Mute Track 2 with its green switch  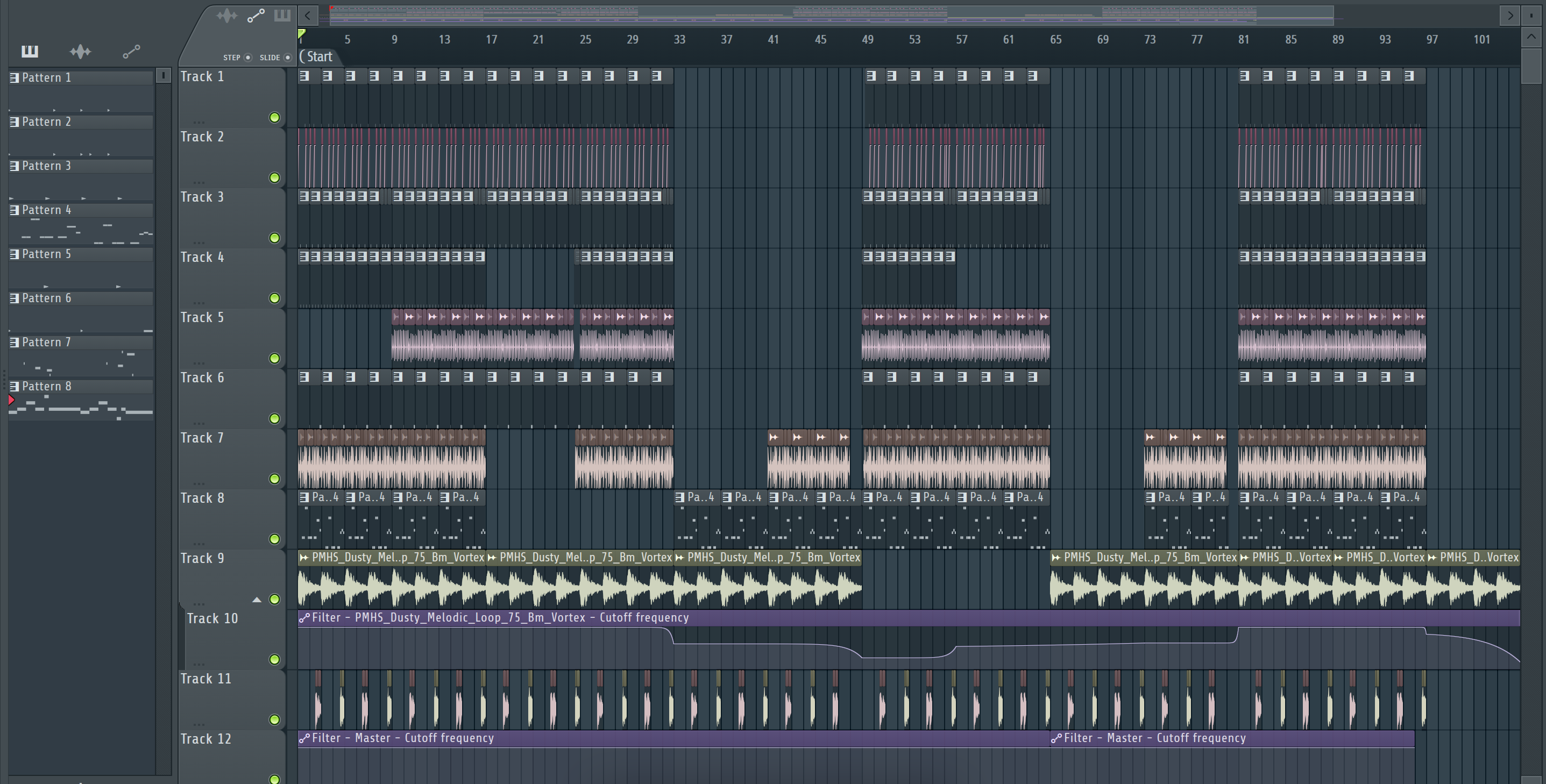coord(274,177)
